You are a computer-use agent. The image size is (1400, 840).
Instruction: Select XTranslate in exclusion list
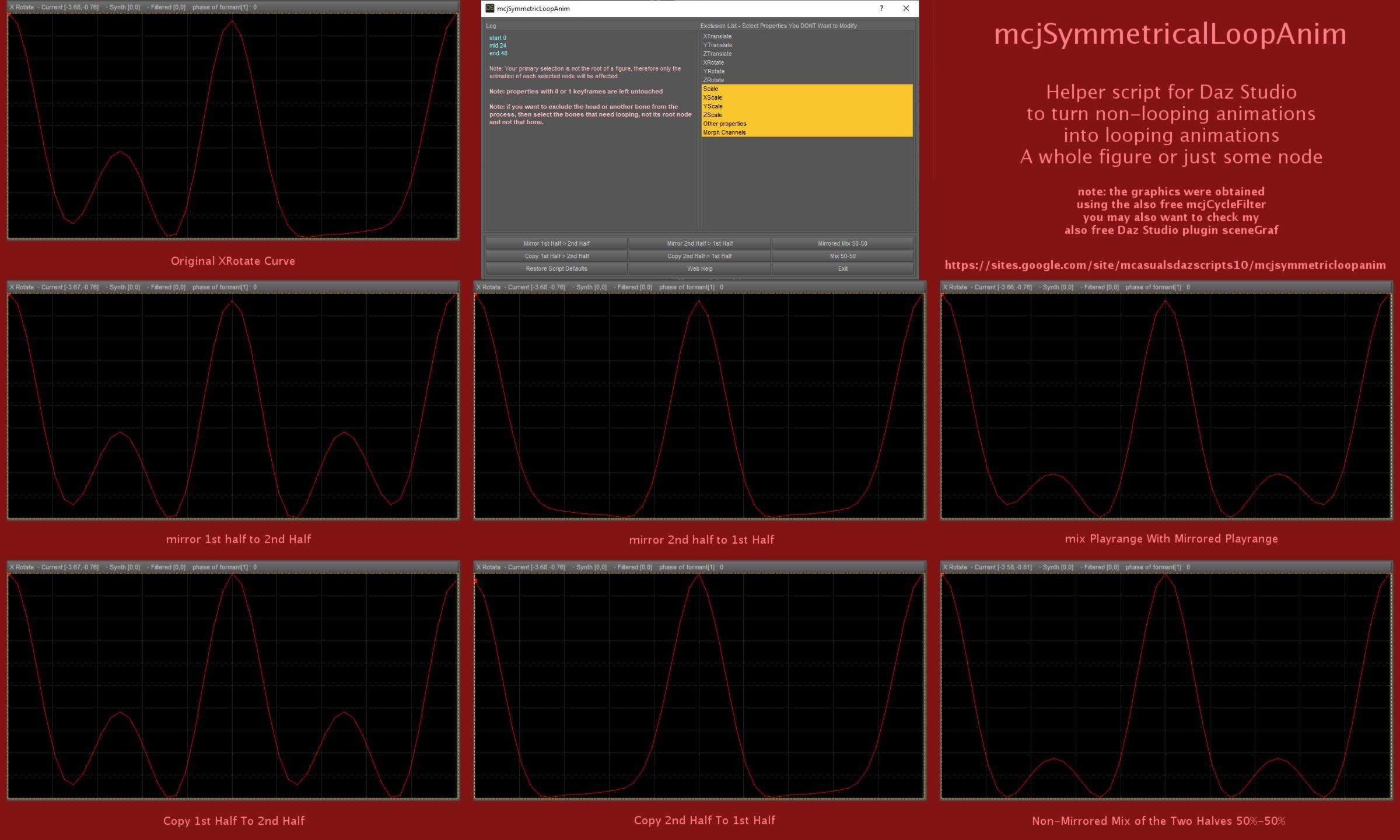[717, 36]
